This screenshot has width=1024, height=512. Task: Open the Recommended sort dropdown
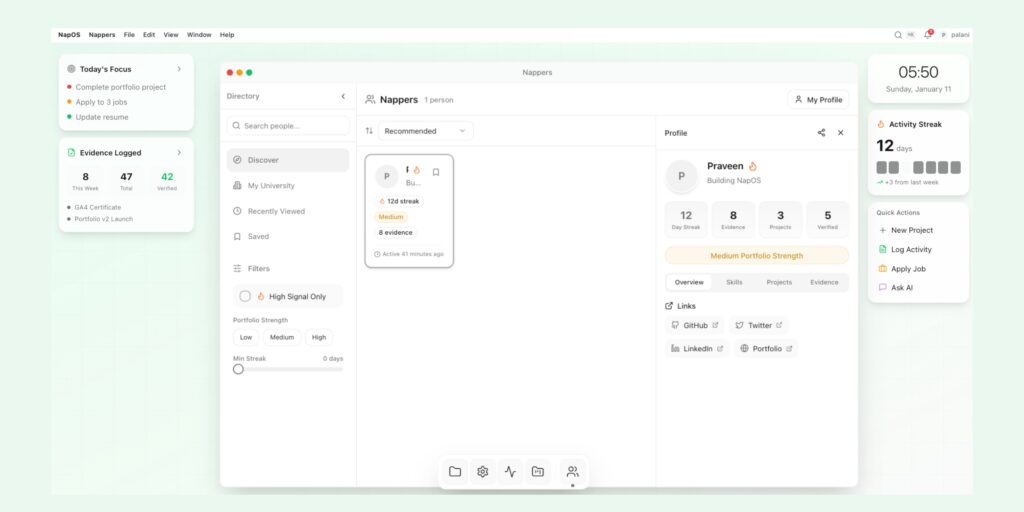(x=425, y=131)
